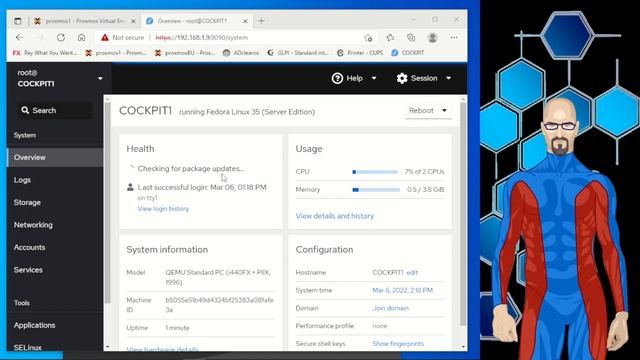Image resolution: width=640 pixels, height=360 pixels.
Task: Open the Collections icon in the toolbar
Action: (x=411, y=38)
